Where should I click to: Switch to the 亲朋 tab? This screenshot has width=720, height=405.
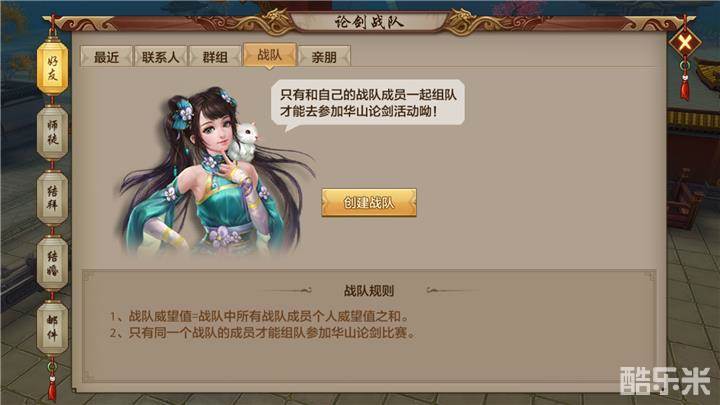pos(324,57)
